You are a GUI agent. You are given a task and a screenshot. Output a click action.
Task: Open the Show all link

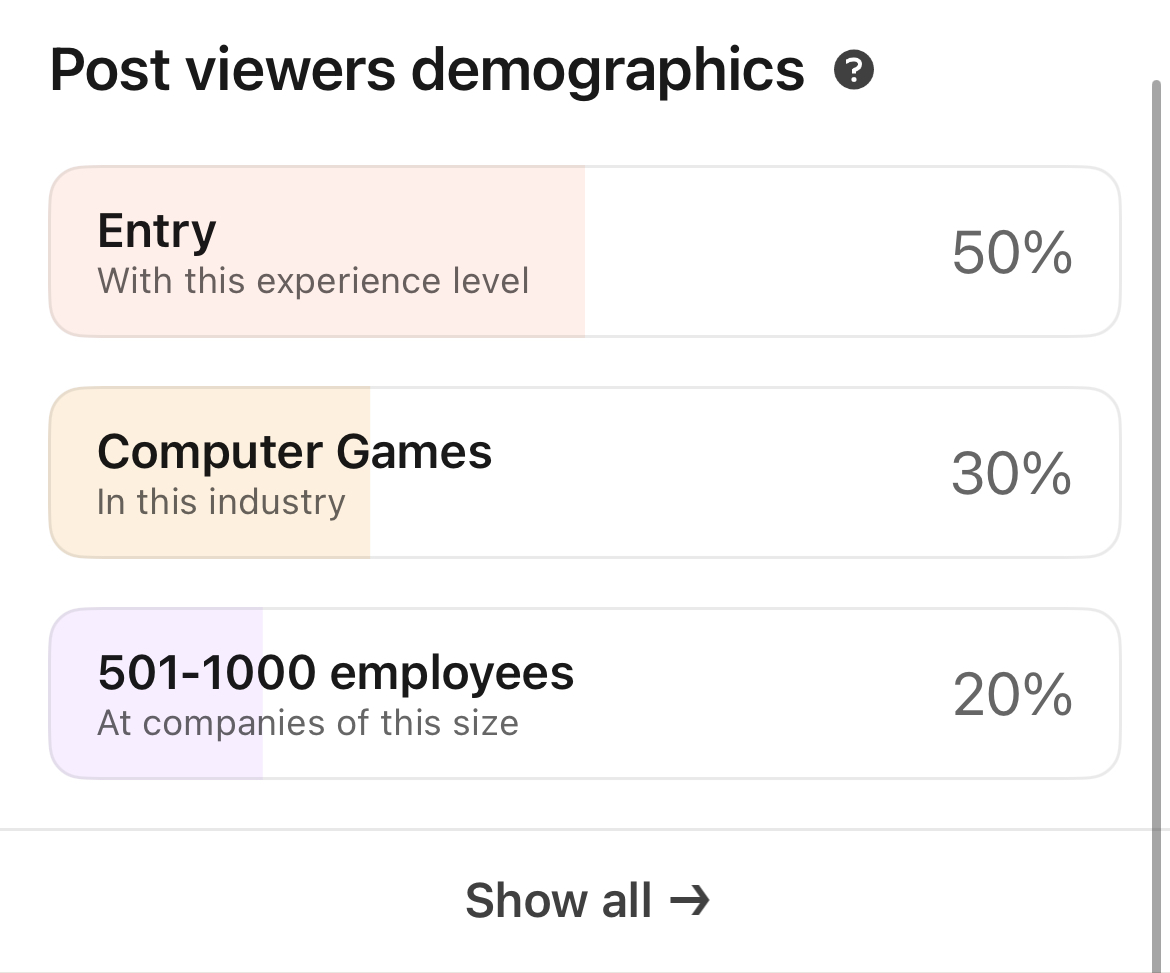pos(558,901)
